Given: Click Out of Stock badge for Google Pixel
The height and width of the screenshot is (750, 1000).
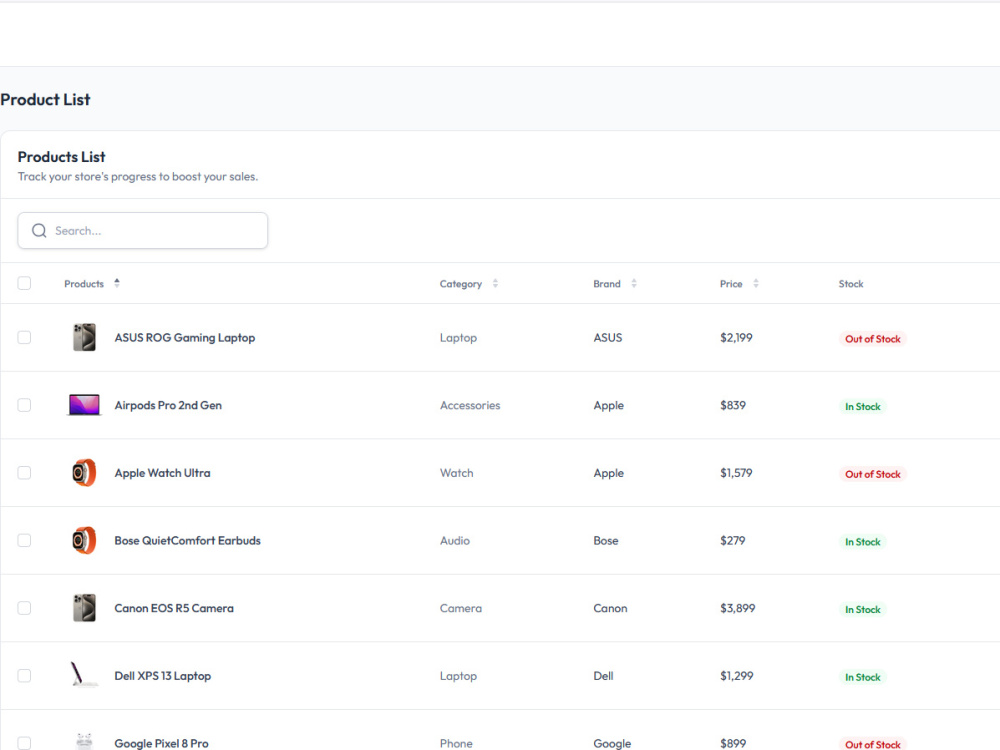Looking at the screenshot, I should tap(872, 744).
